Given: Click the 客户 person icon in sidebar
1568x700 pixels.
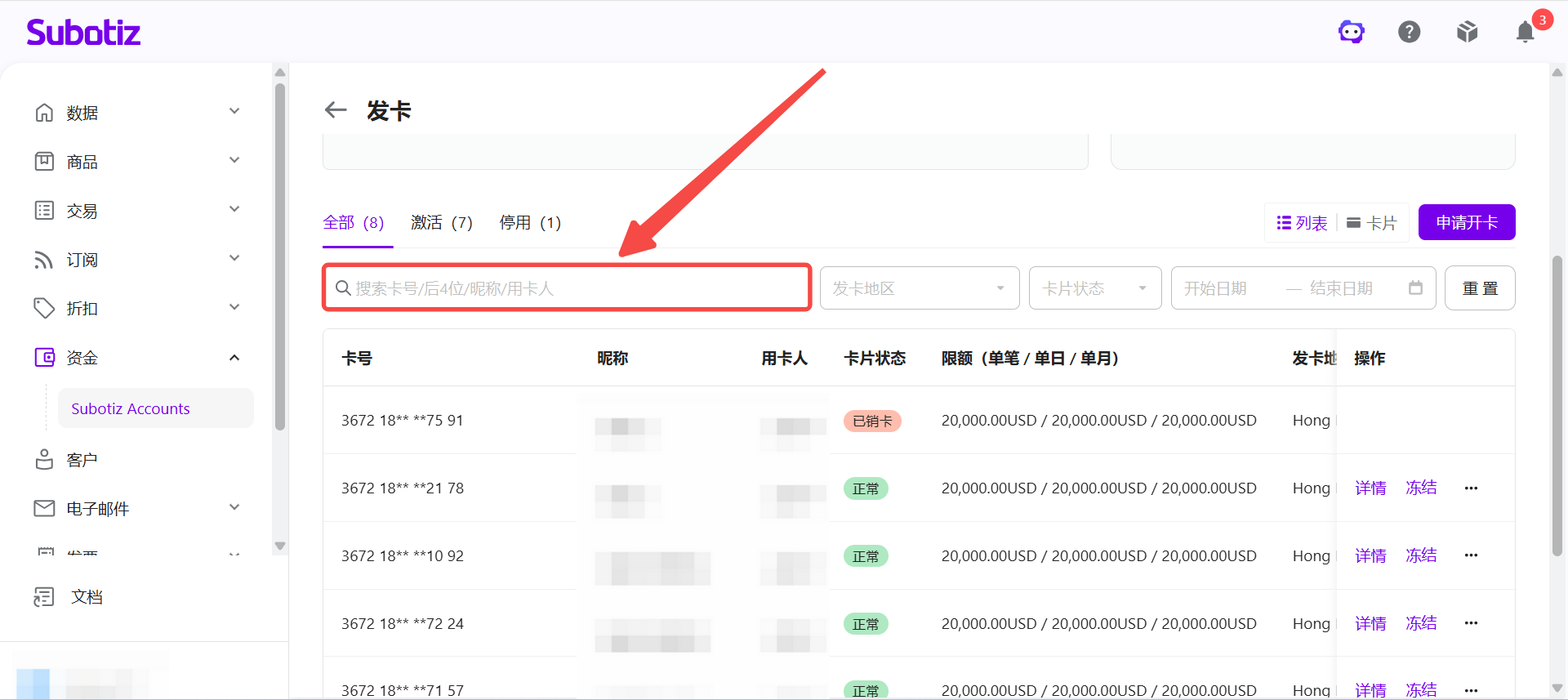Looking at the screenshot, I should pyautogui.click(x=44, y=459).
